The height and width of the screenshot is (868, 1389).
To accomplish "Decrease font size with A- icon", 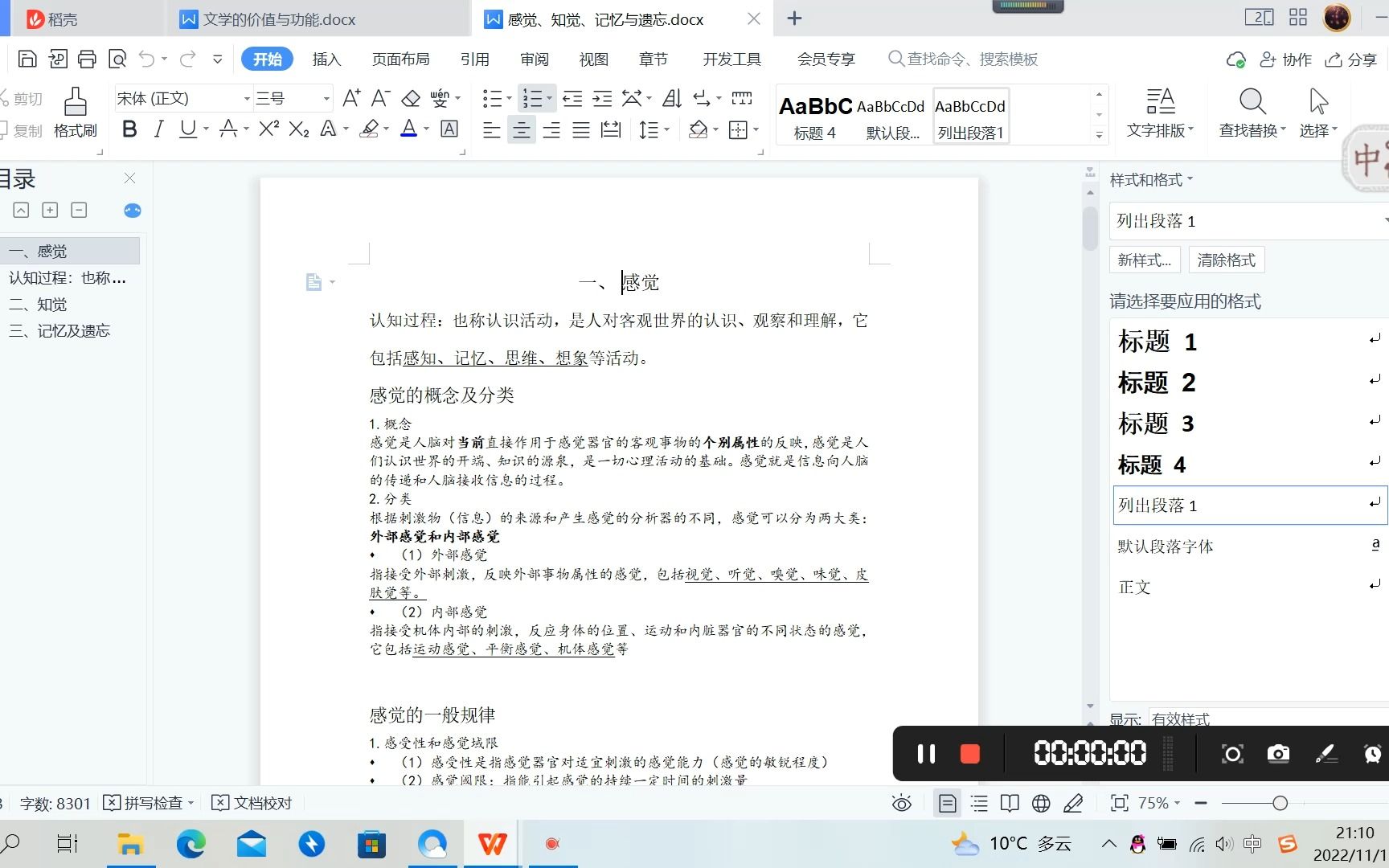I will (x=380, y=98).
